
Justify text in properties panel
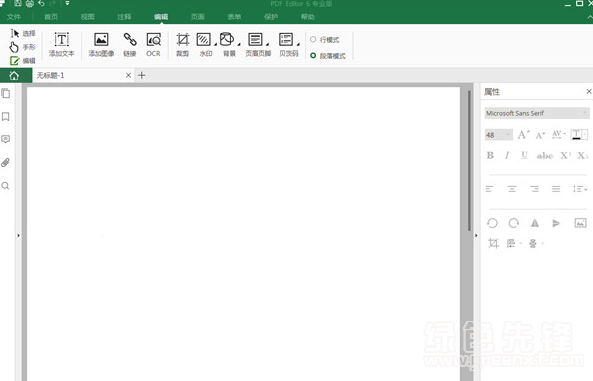[556, 189]
